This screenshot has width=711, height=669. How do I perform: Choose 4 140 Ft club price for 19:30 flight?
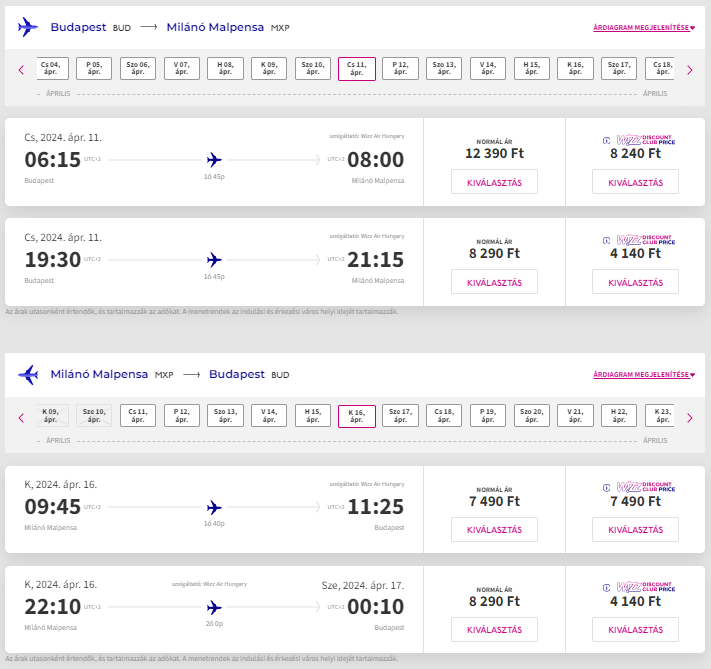tap(635, 282)
